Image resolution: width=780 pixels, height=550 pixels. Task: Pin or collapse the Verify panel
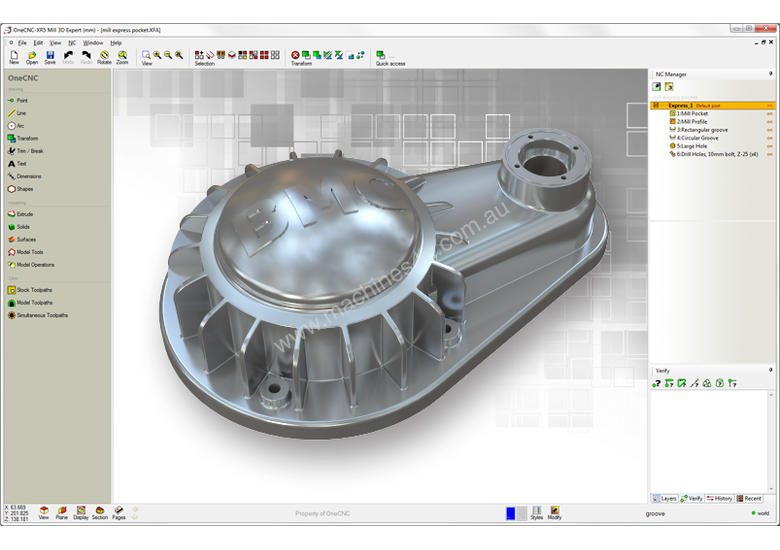[770, 371]
